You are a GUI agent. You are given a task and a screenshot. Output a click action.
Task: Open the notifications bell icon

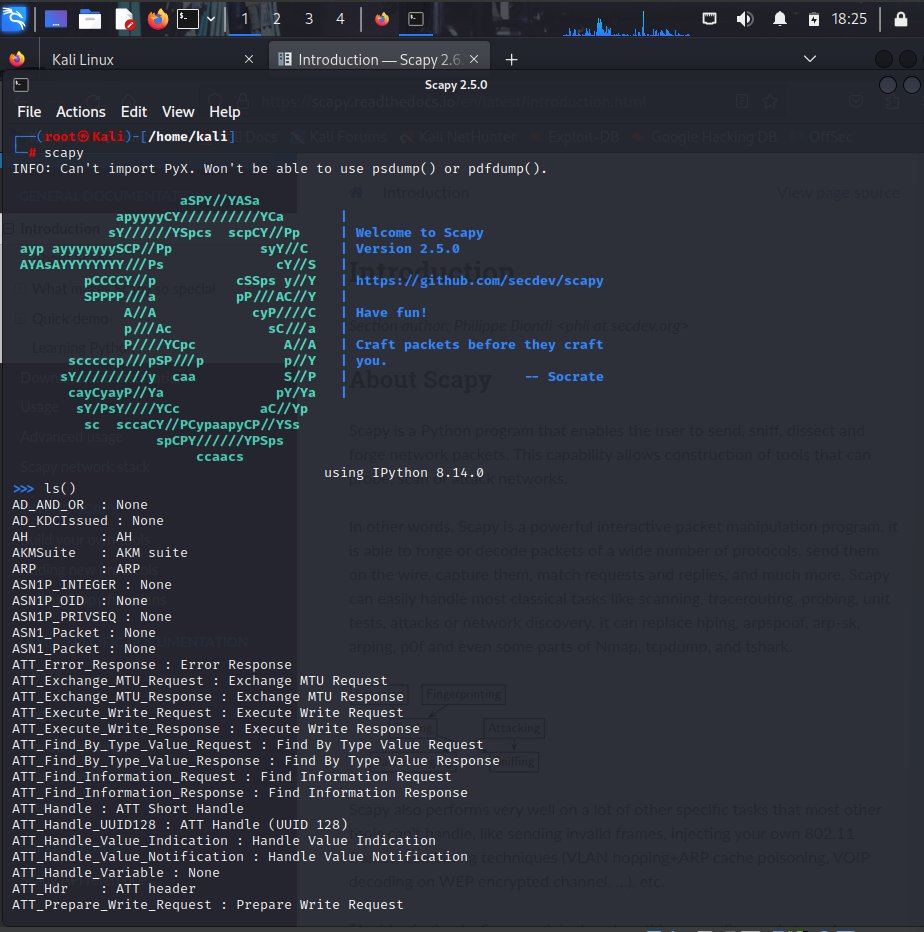point(780,19)
